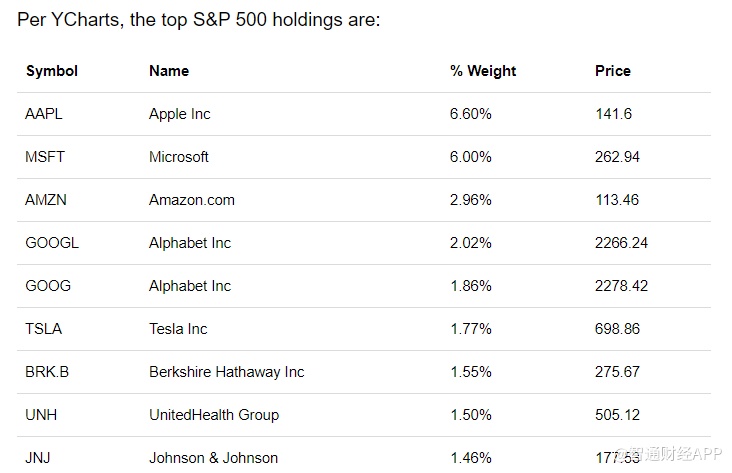Click the Johnson & Johnson name
Viewport: 732px width, 473px height.
[x=214, y=458]
